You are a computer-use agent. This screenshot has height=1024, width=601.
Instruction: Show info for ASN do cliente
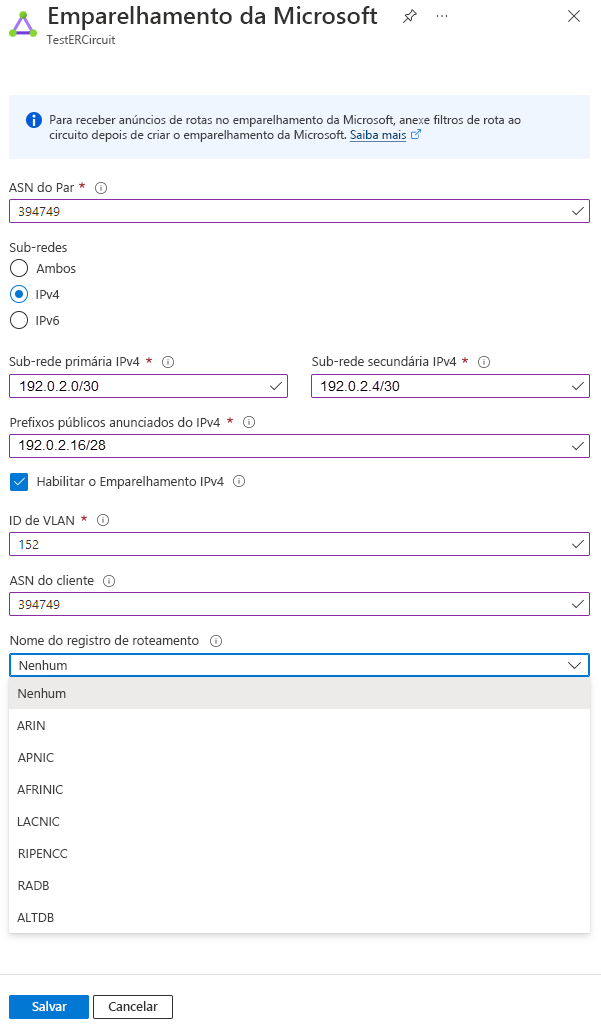click(x=109, y=580)
